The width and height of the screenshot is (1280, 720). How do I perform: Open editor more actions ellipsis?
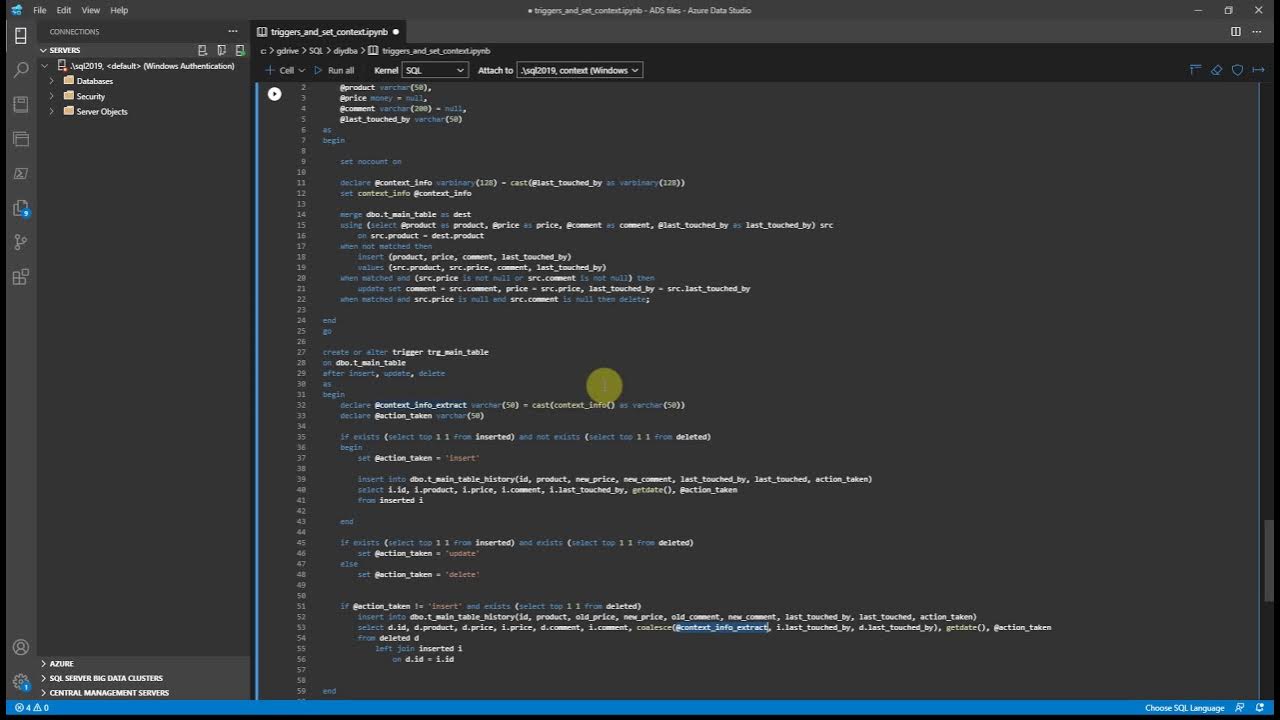pyautogui.click(x=1258, y=32)
